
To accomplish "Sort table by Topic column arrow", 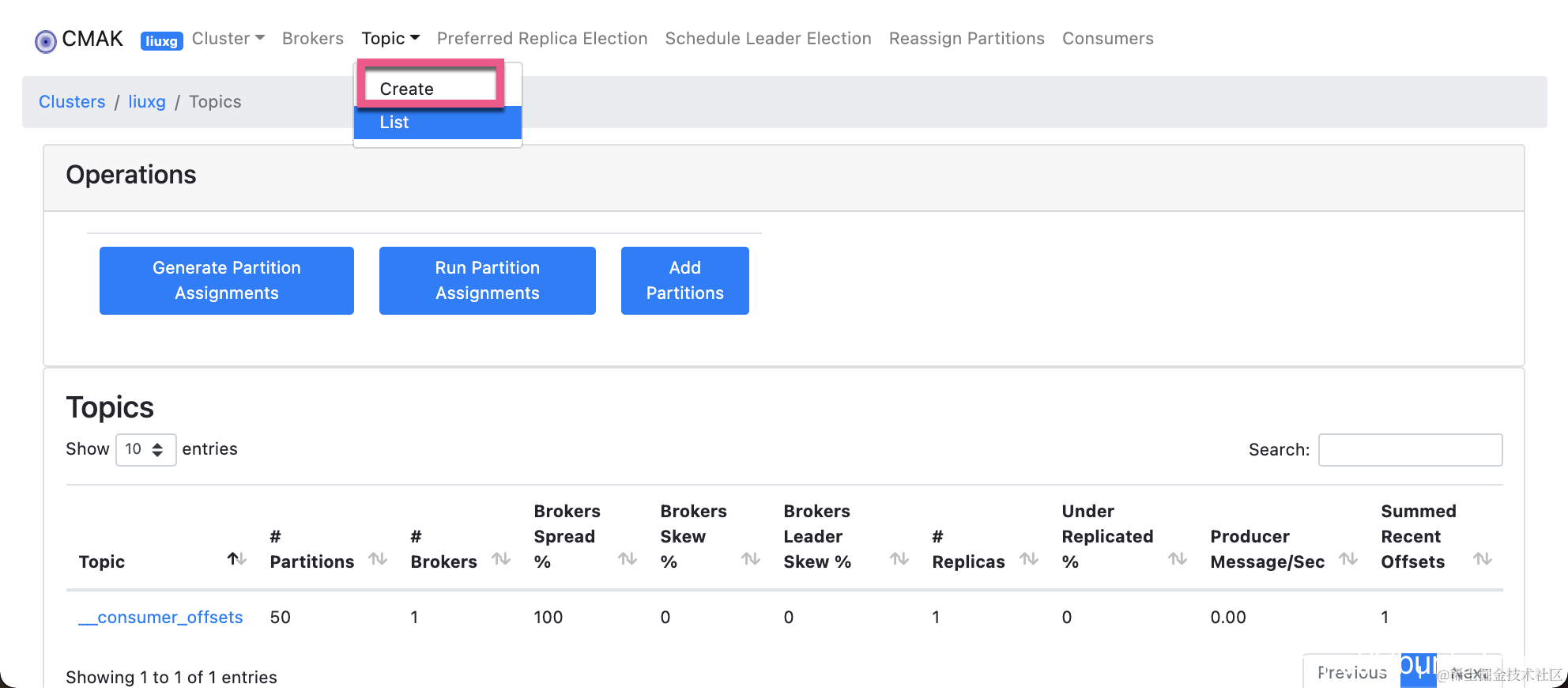I will (x=236, y=559).
